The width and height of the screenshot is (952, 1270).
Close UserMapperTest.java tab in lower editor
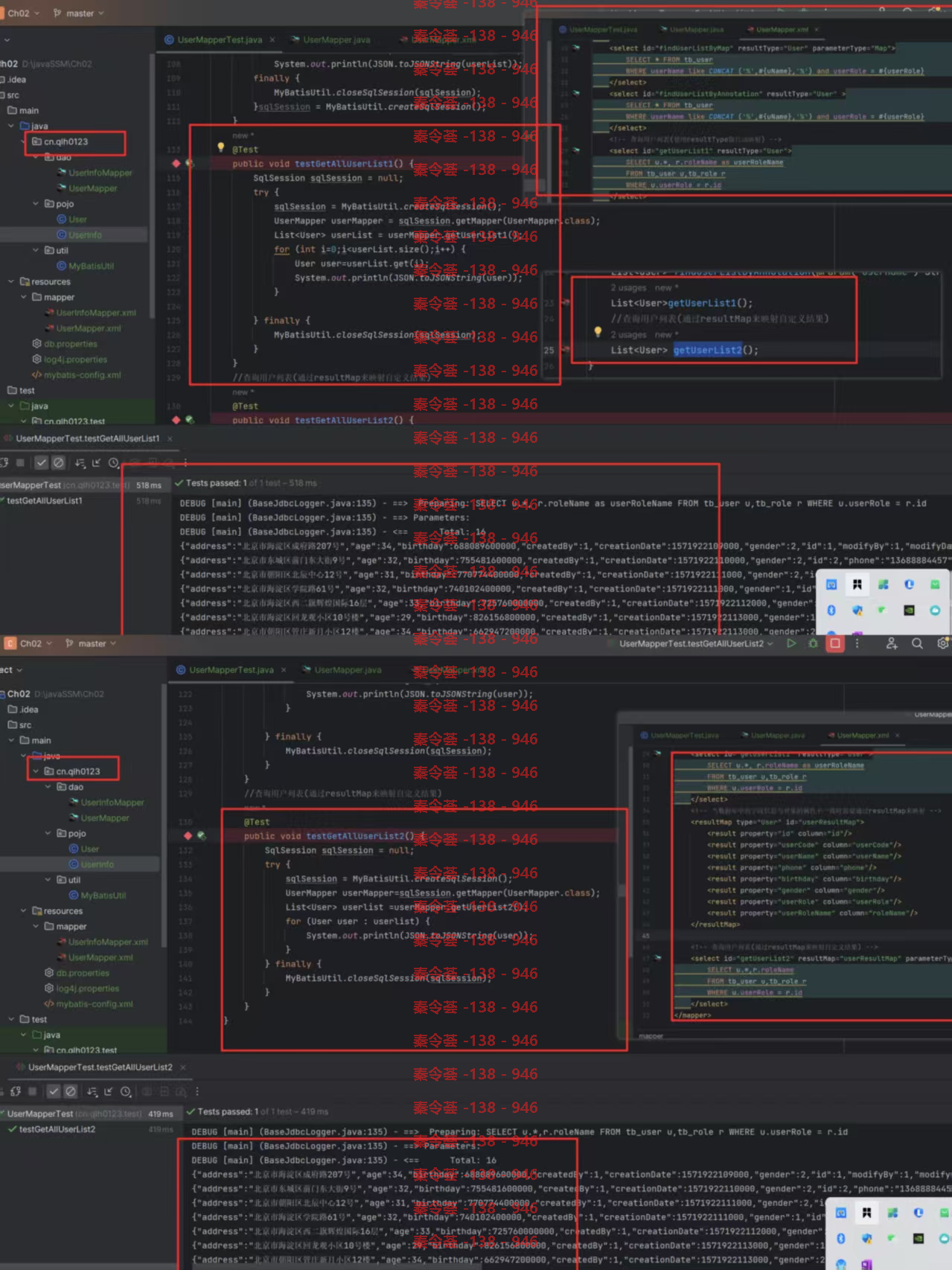284,670
